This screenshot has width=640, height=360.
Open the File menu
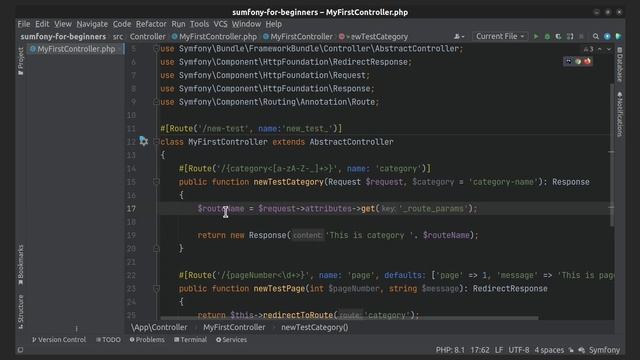point(24,24)
